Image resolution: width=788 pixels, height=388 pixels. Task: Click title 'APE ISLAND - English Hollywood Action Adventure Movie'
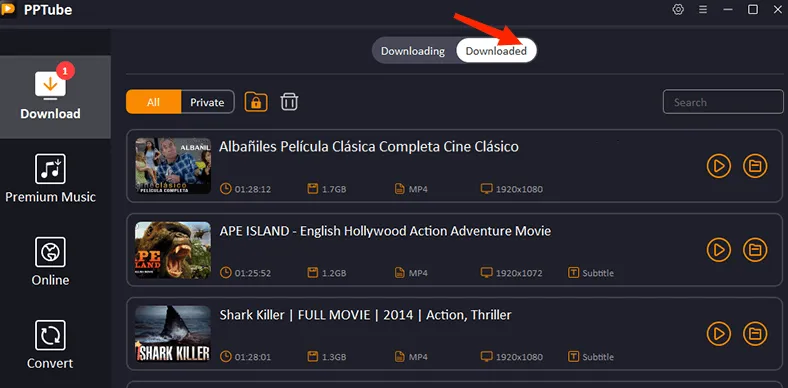[385, 231]
